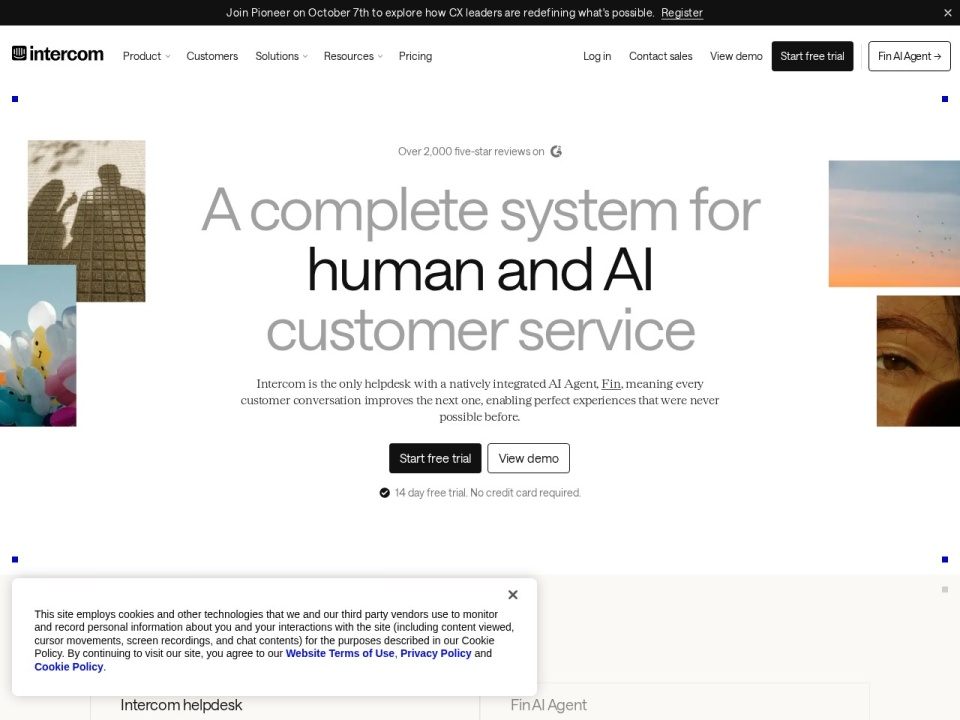Viewport: 960px width, 720px height.
Task: Open Website Terms of Use link
Action: [340, 653]
